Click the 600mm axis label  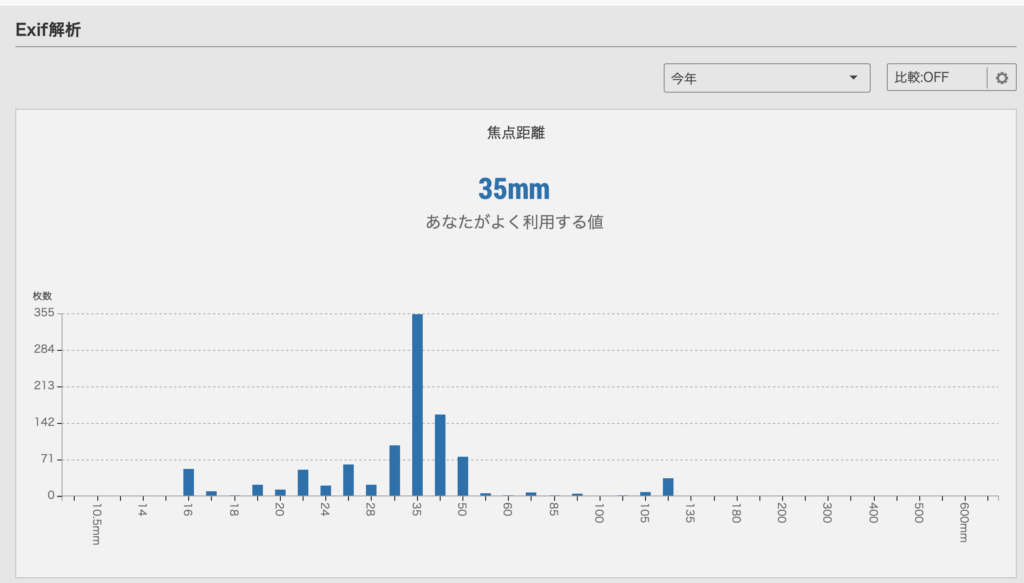(x=964, y=522)
